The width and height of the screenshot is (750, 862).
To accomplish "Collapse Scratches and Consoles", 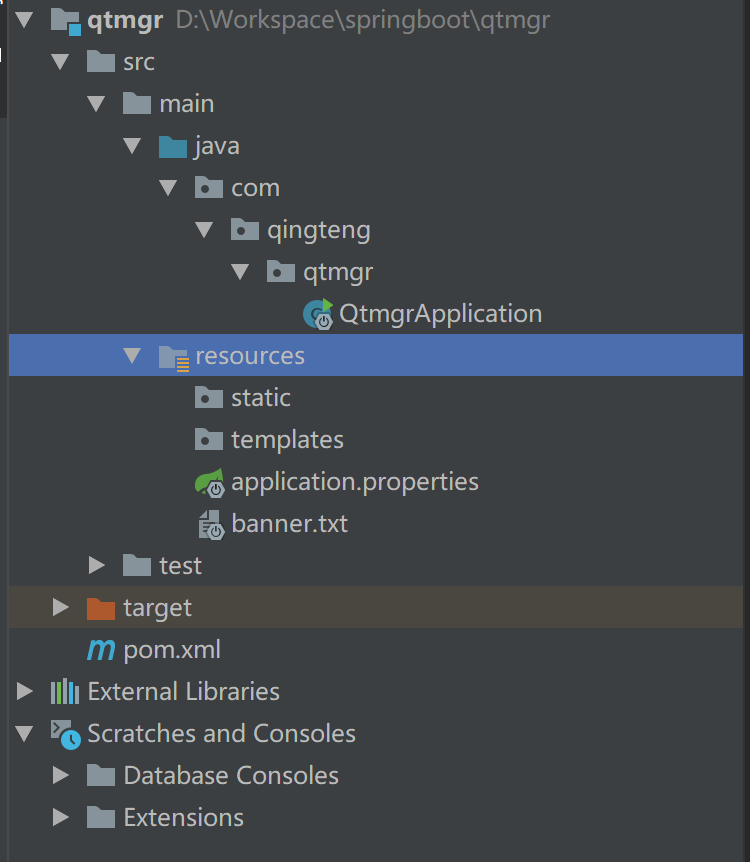I will point(25,733).
